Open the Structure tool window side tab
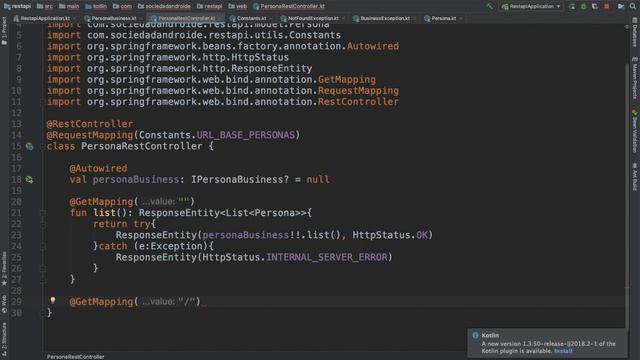The height and width of the screenshot is (360, 640). pos(4,339)
